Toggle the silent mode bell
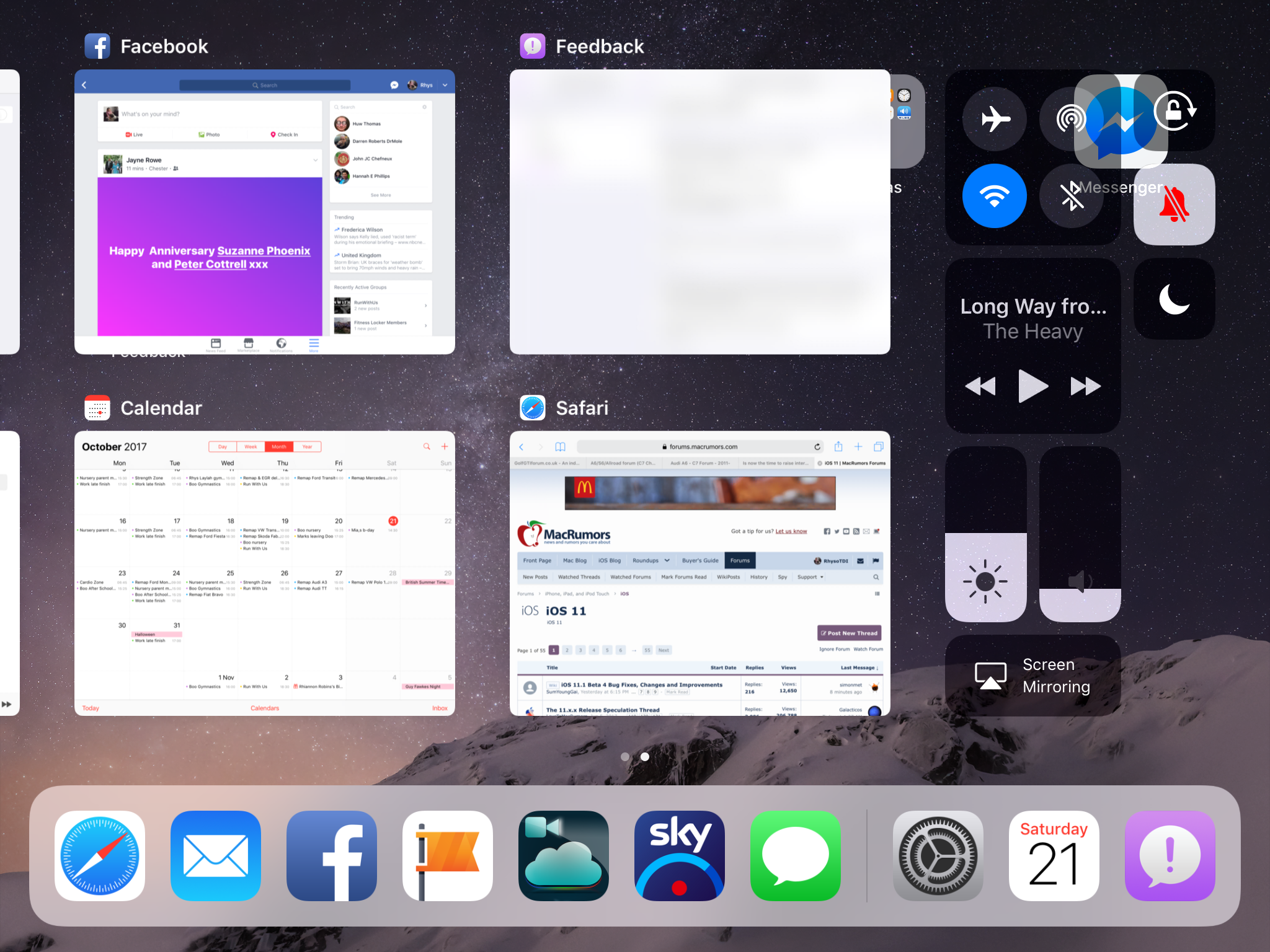 click(x=1175, y=205)
